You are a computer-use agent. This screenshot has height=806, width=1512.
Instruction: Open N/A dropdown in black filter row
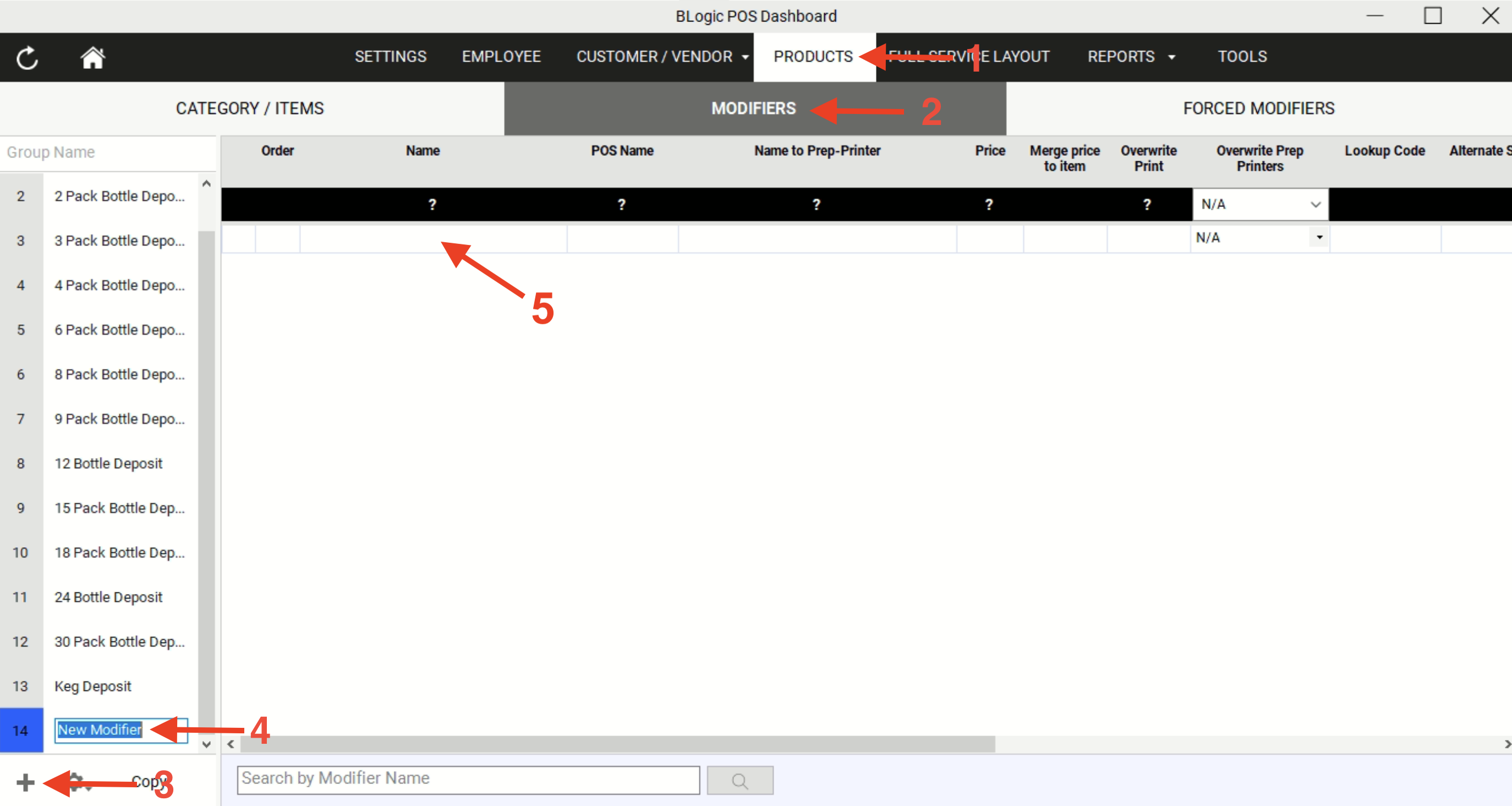1259,204
